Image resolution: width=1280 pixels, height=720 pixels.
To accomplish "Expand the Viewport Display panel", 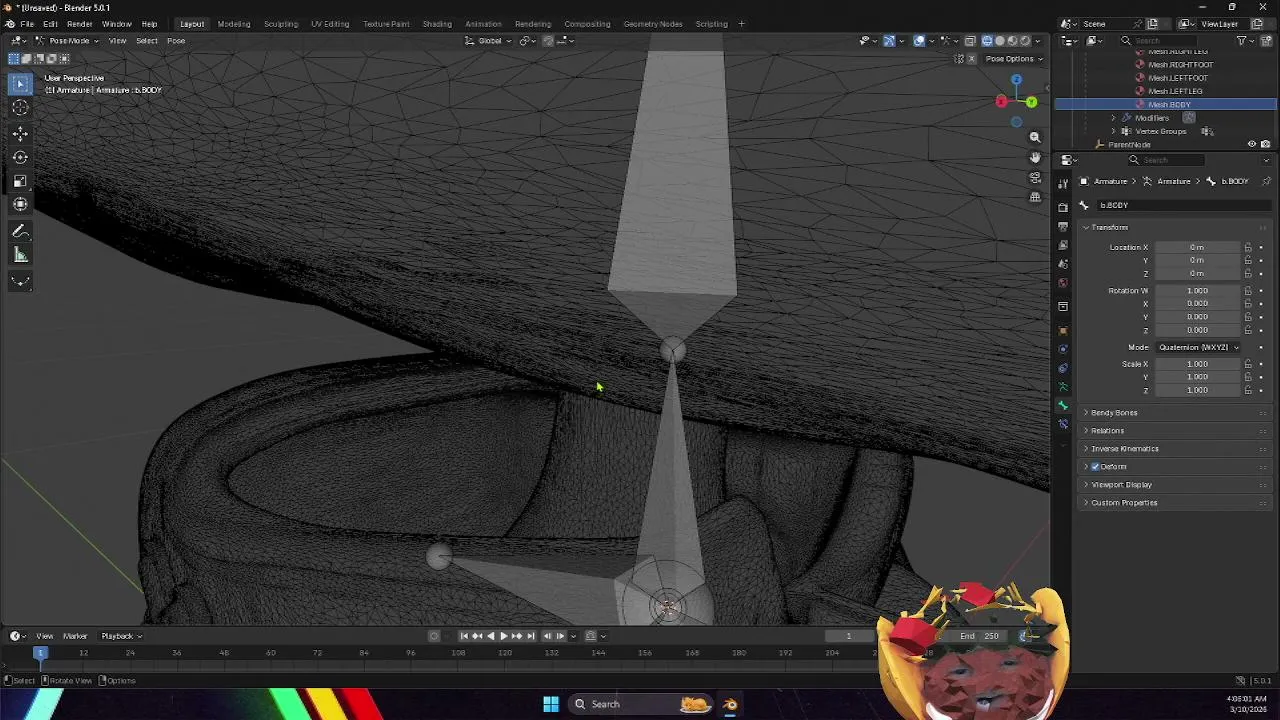I will tap(1121, 485).
